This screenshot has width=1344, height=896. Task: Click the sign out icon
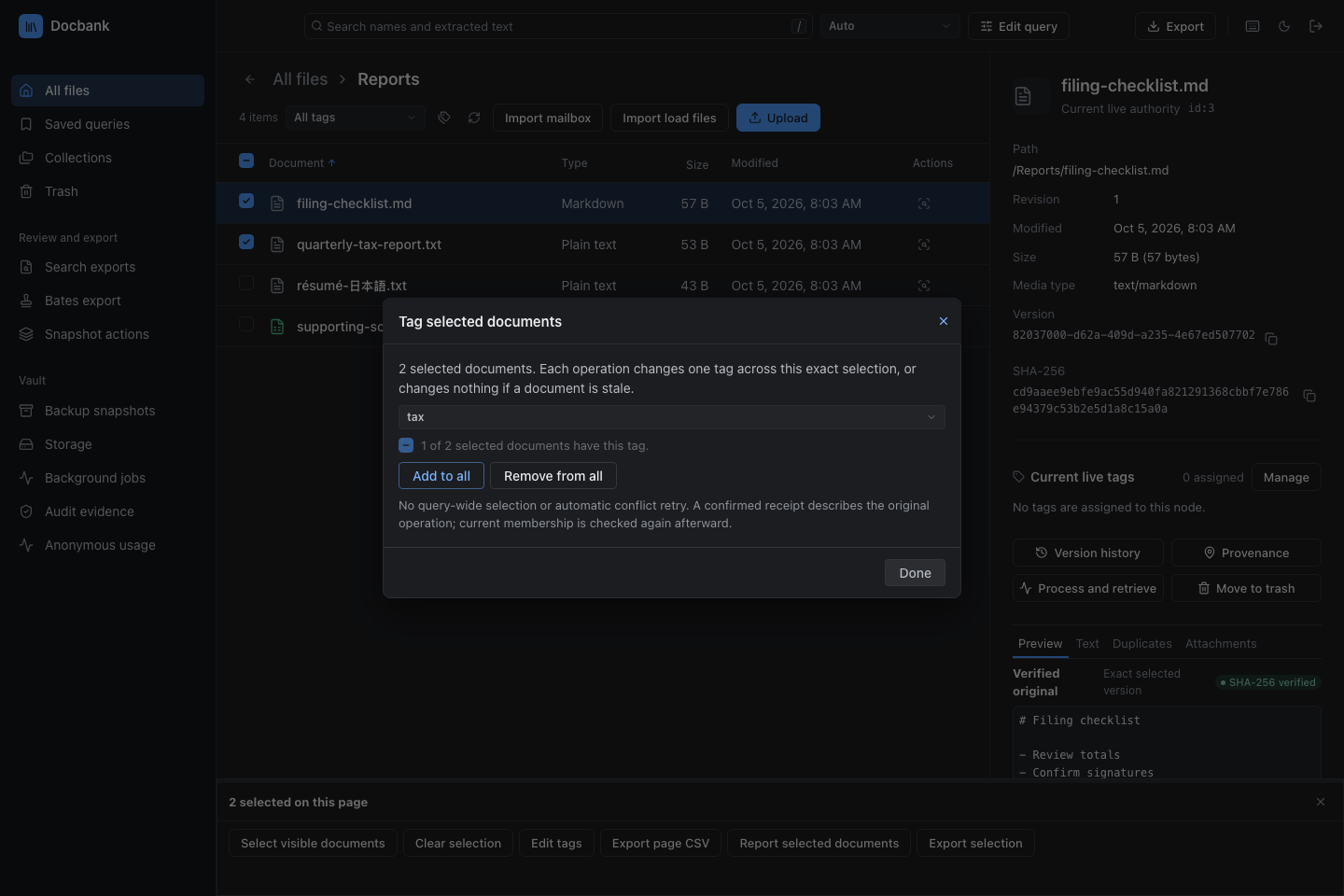tap(1316, 26)
